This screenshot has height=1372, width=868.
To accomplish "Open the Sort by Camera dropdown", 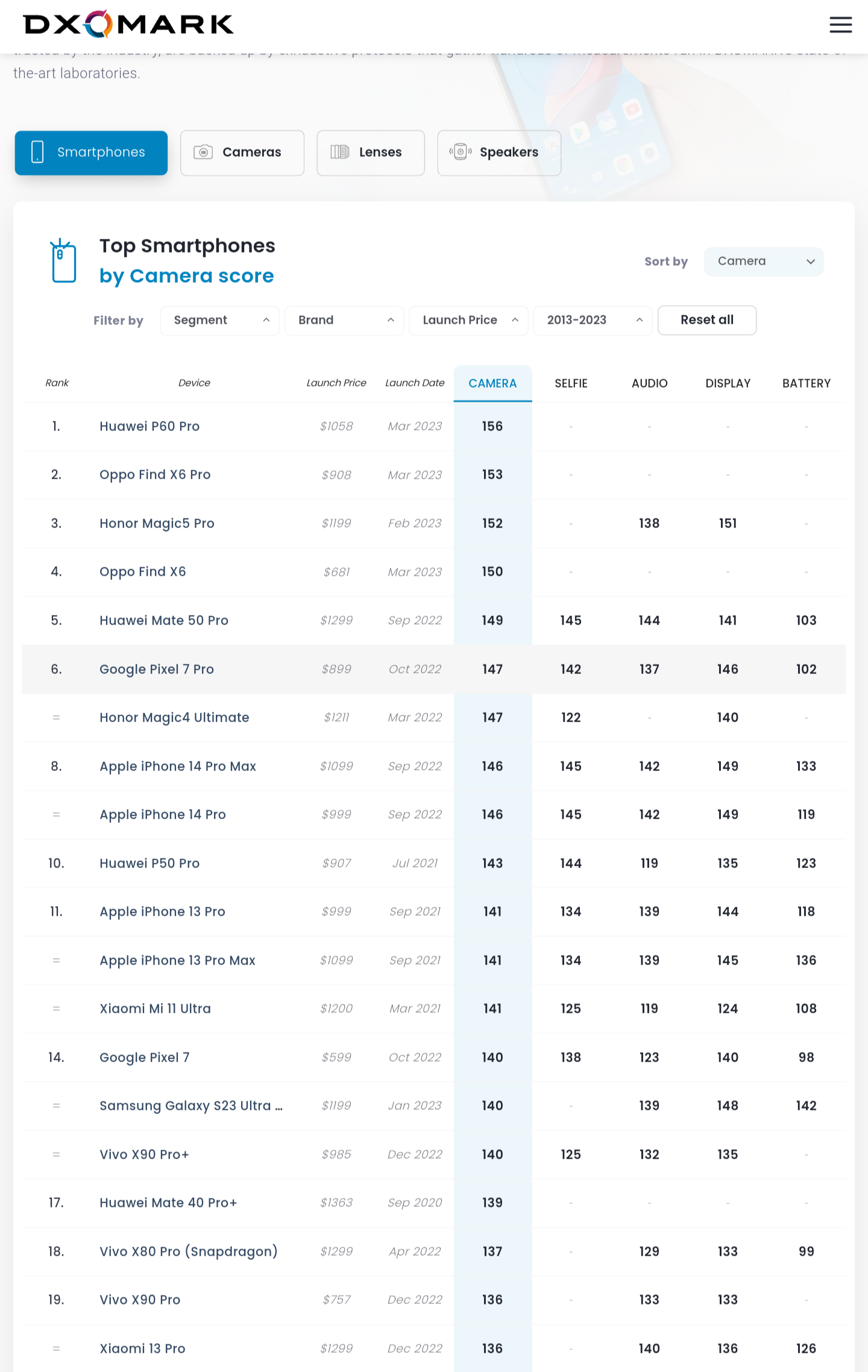I will click(763, 262).
